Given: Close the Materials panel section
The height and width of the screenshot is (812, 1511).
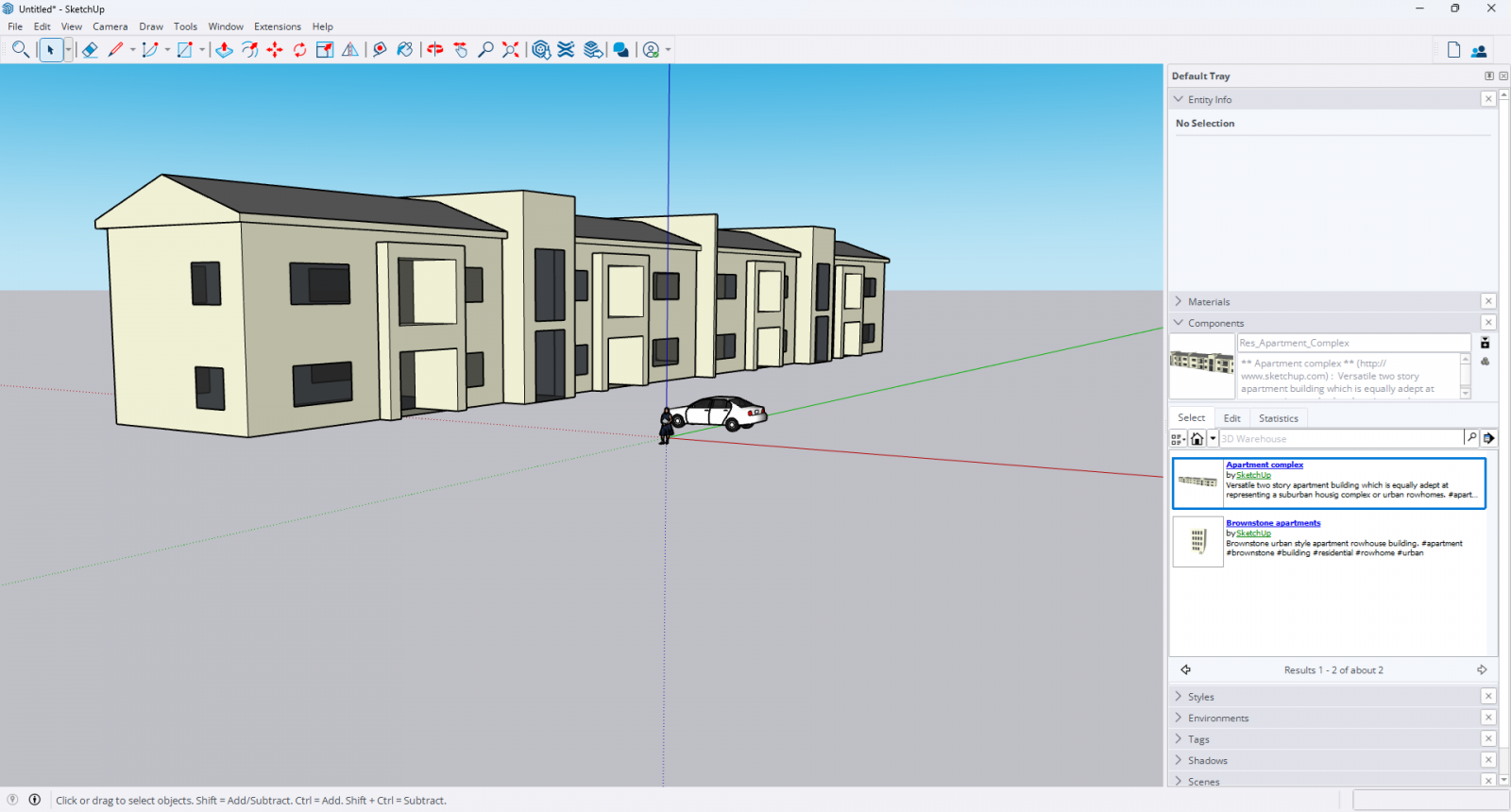Looking at the screenshot, I should pos(1488,301).
